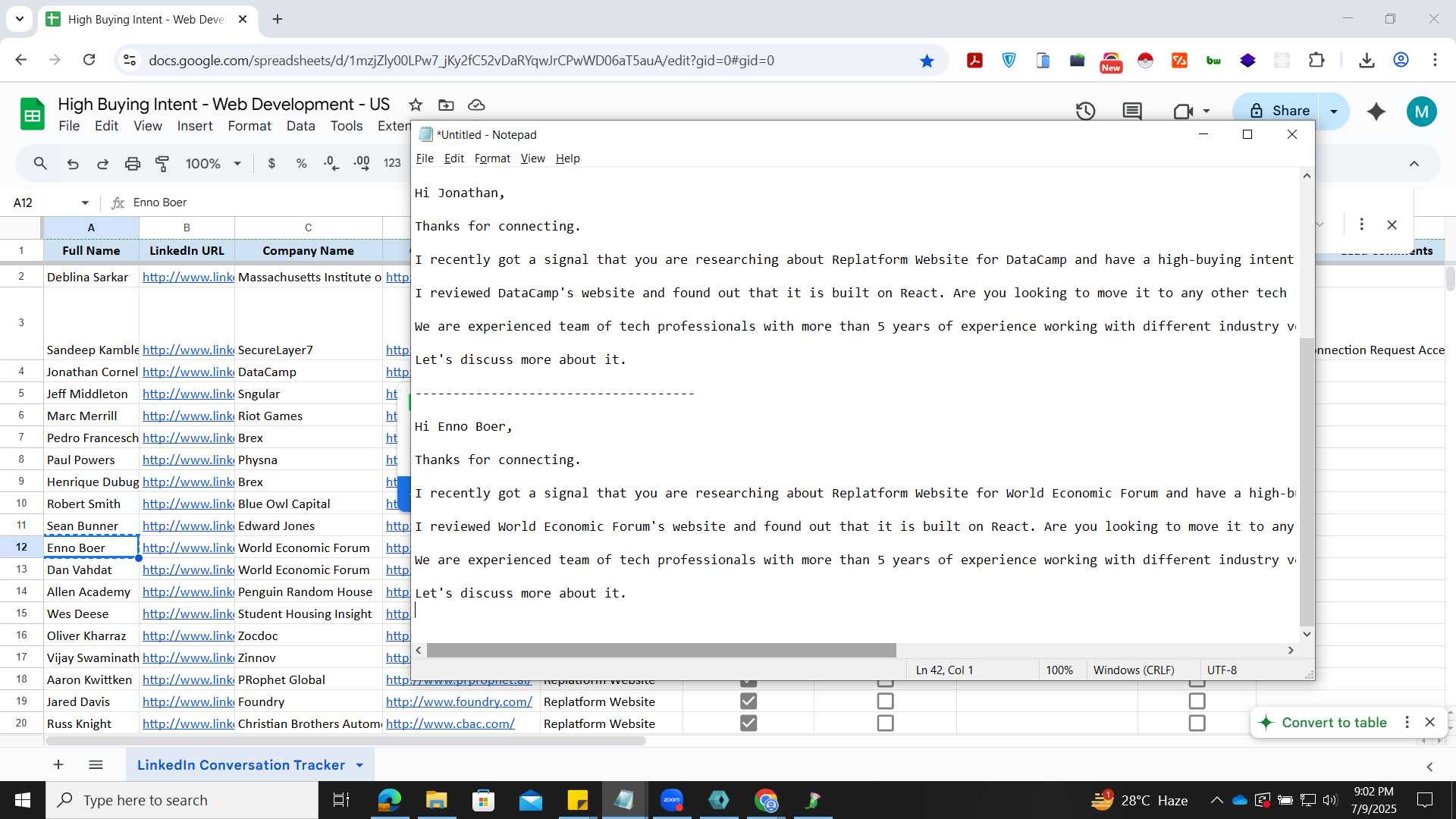This screenshot has height=819, width=1456.
Task: Expand the Name Box dropdown arrow
Action: pyautogui.click(x=85, y=202)
